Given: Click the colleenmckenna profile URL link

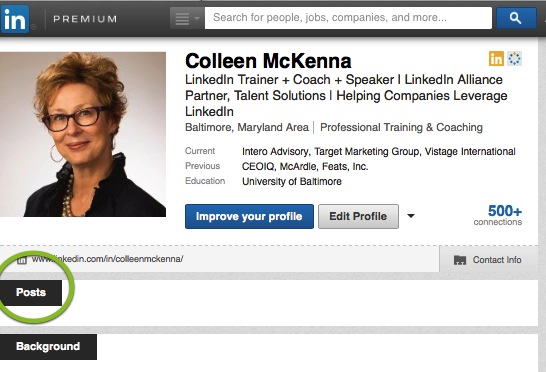Looking at the screenshot, I should click(x=107, y=259).
